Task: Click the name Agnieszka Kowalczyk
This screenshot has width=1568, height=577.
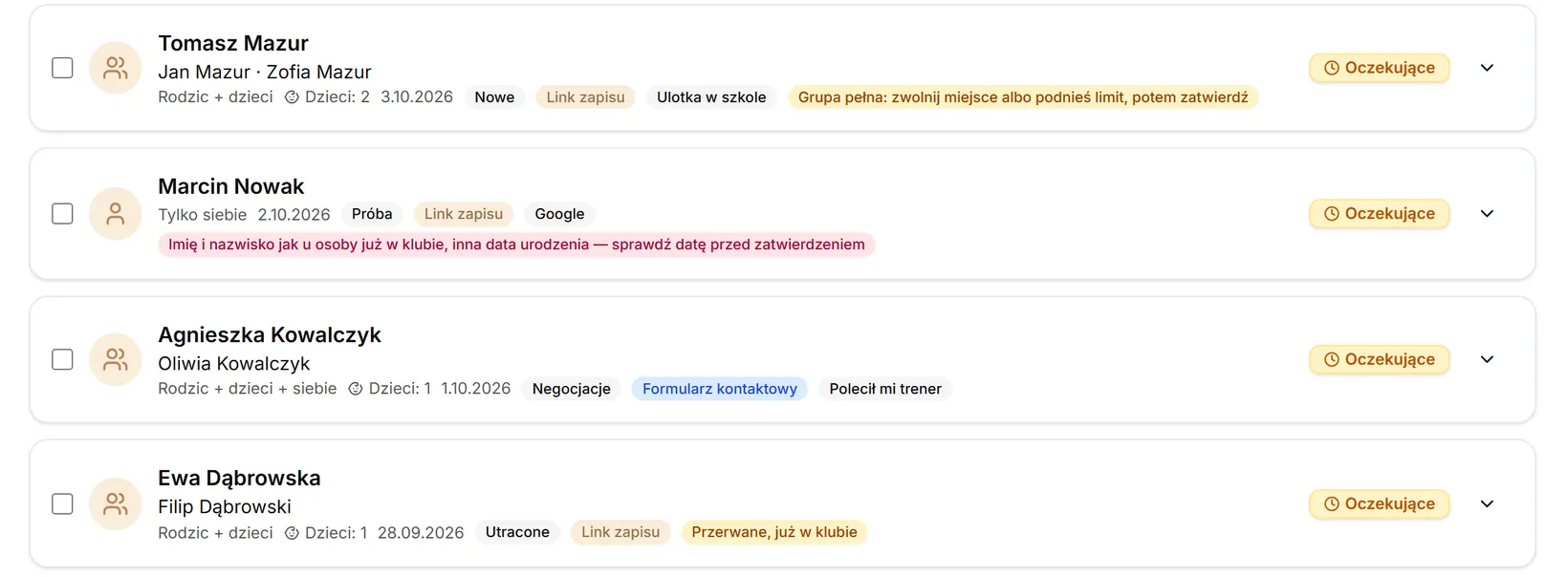Action: 270,335
